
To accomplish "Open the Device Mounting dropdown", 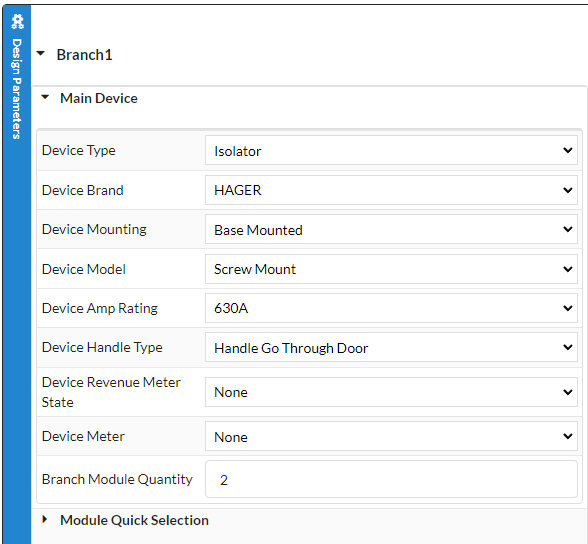I will tap(391, 229).
